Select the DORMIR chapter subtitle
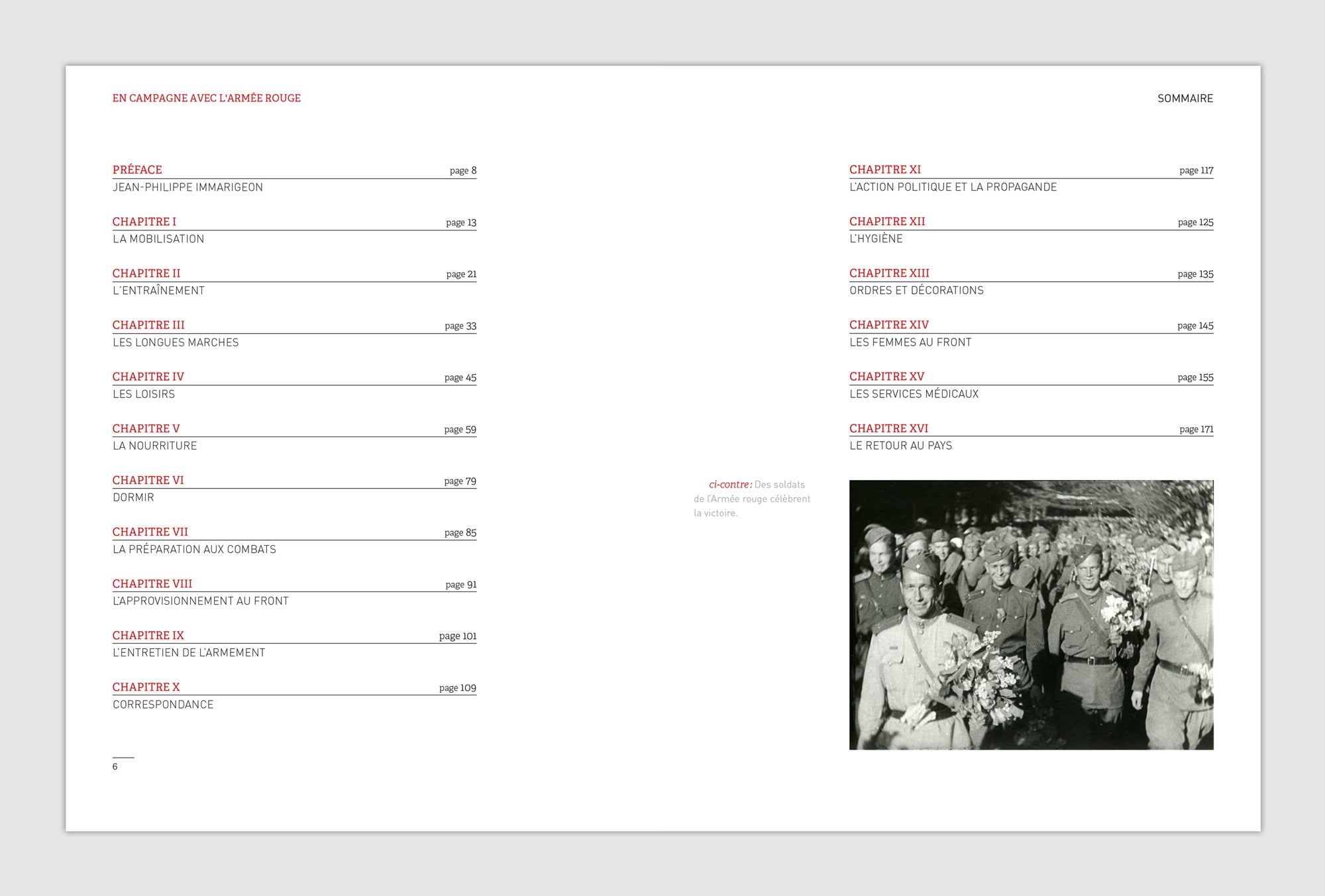The image size is (1325, 896). pyautogui.click(x=133, y=497)
